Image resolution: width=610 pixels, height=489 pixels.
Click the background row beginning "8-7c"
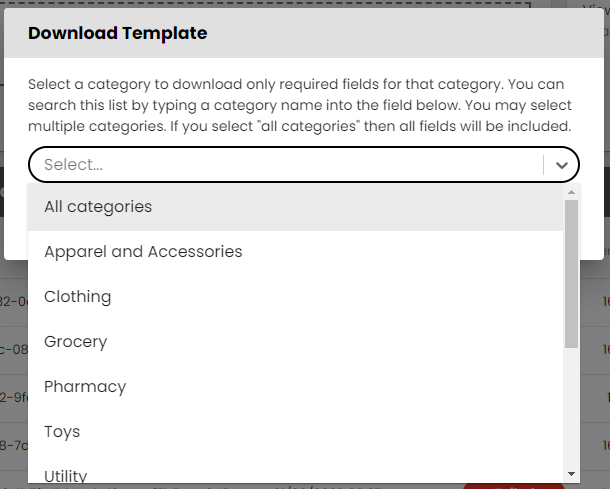[13, 443]
